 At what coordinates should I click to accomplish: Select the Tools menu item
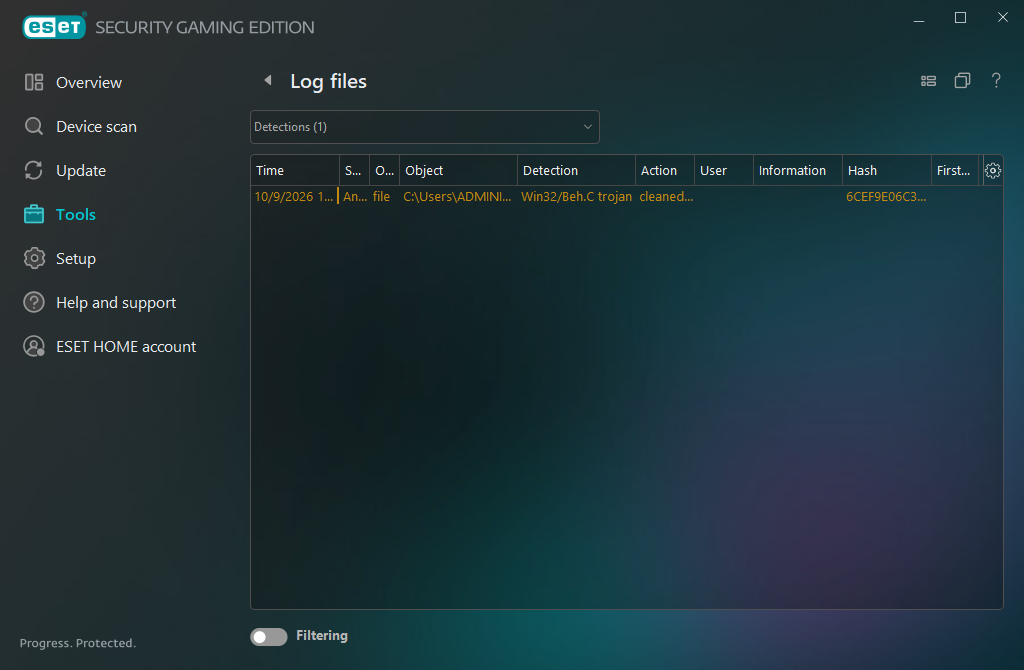click(x=76, y=214)
